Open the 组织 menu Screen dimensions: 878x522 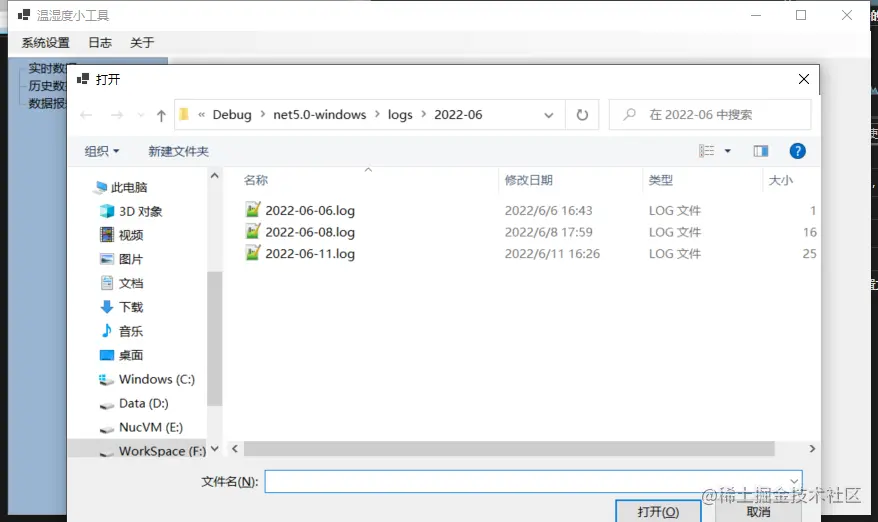(102, 151)
